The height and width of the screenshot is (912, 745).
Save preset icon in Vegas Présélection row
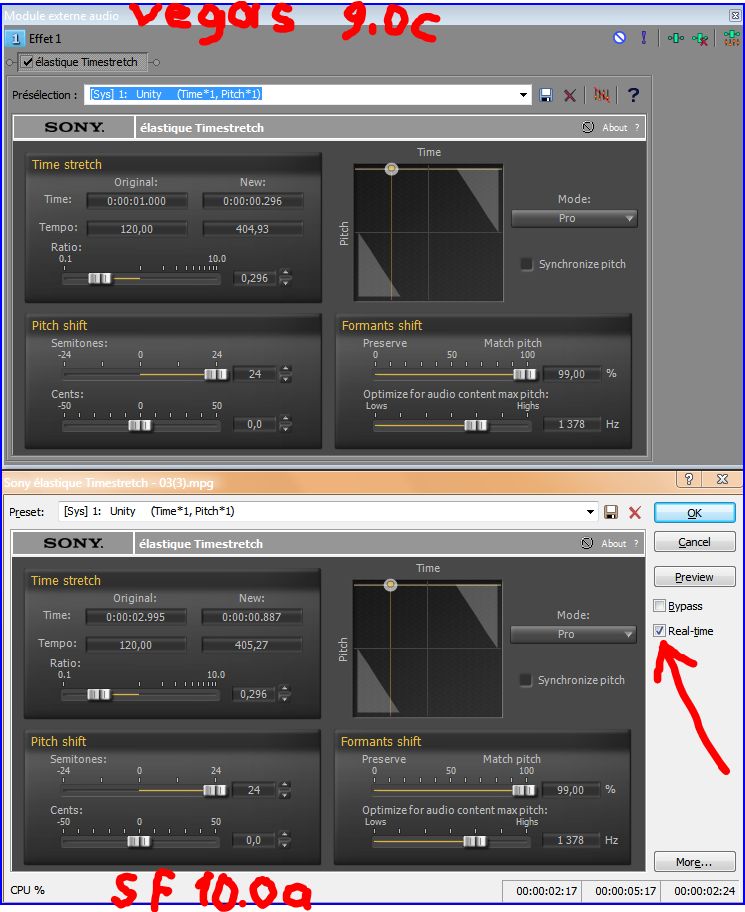coord(546,95)
